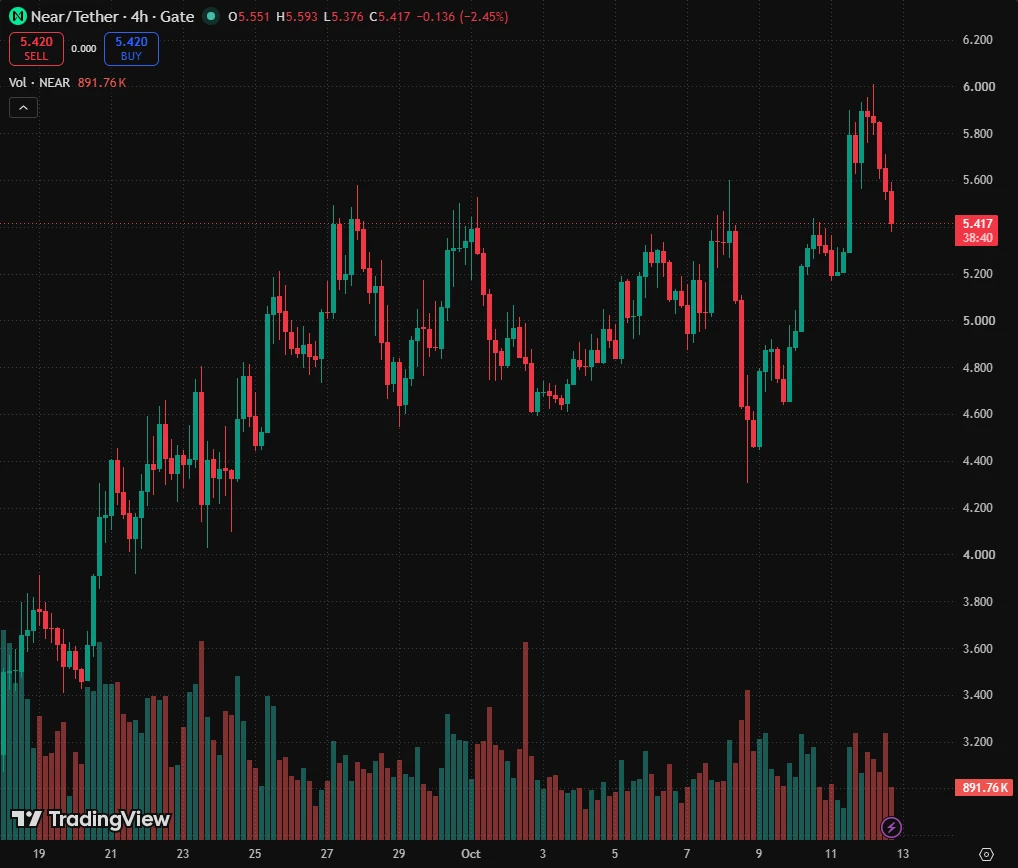Click the 5.000 price axis label

978,320
